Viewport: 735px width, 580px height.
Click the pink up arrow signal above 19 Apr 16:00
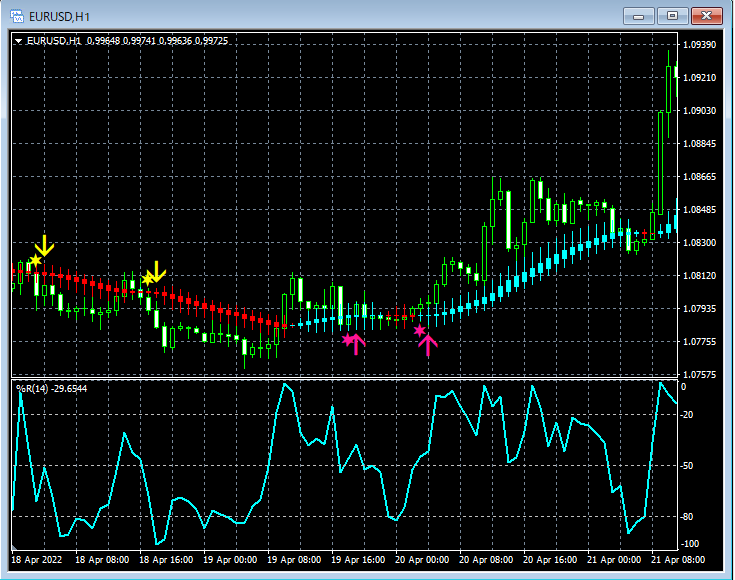tap(356, 344)
